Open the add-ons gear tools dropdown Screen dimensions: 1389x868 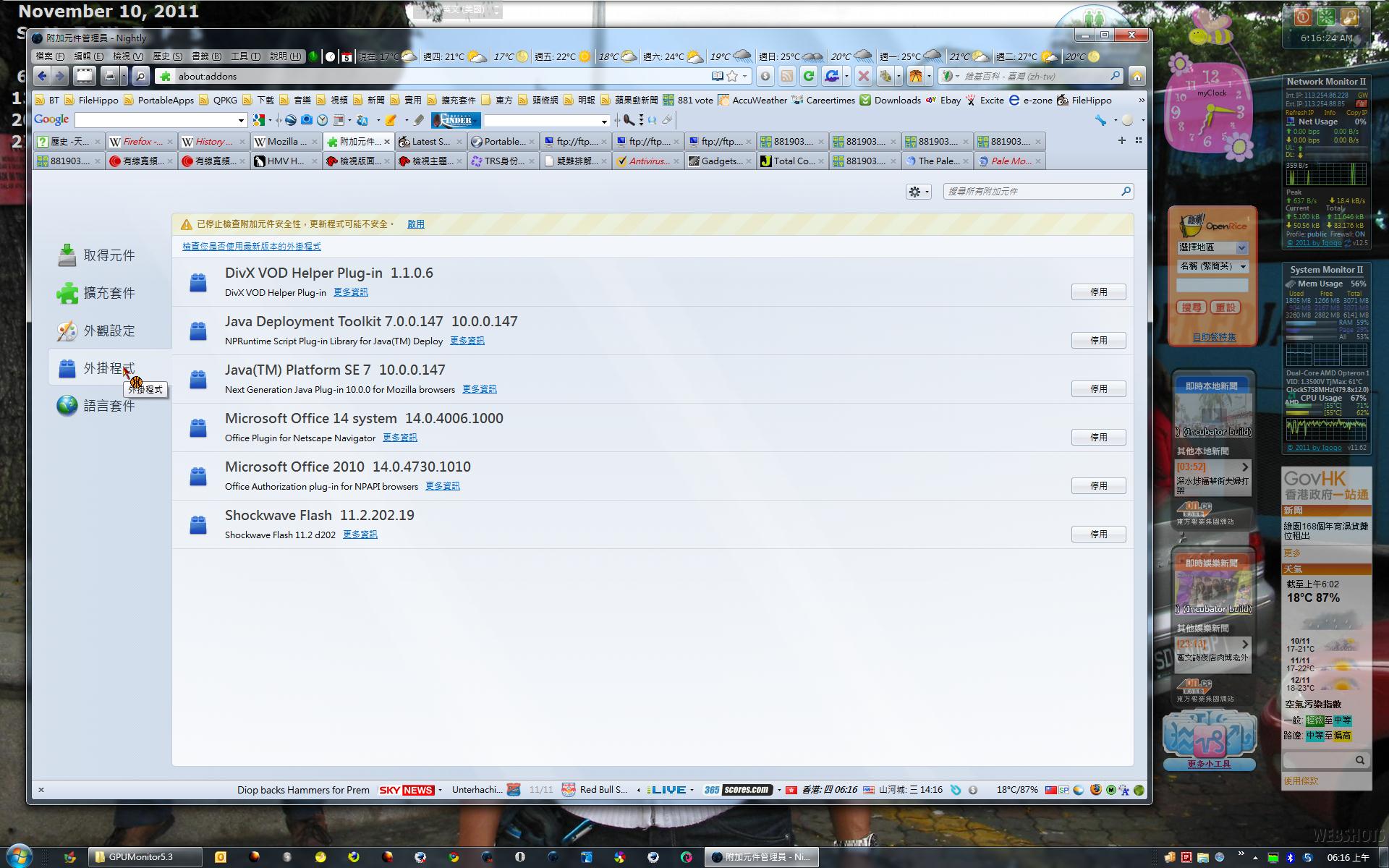coord(918,192)
